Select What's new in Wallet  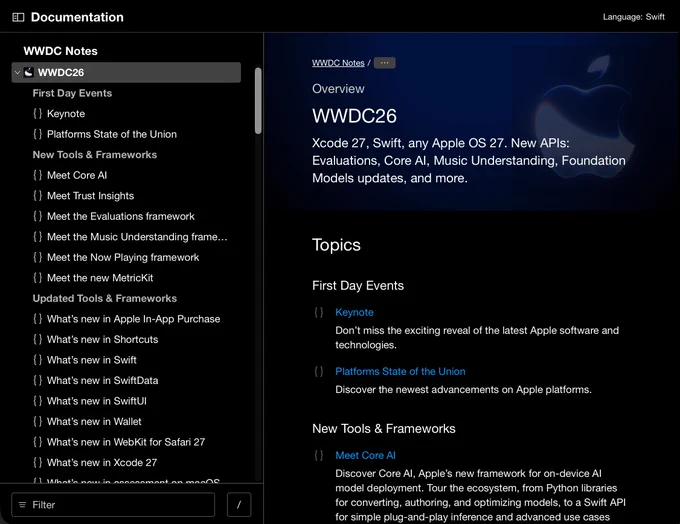(x=94, y=421)
